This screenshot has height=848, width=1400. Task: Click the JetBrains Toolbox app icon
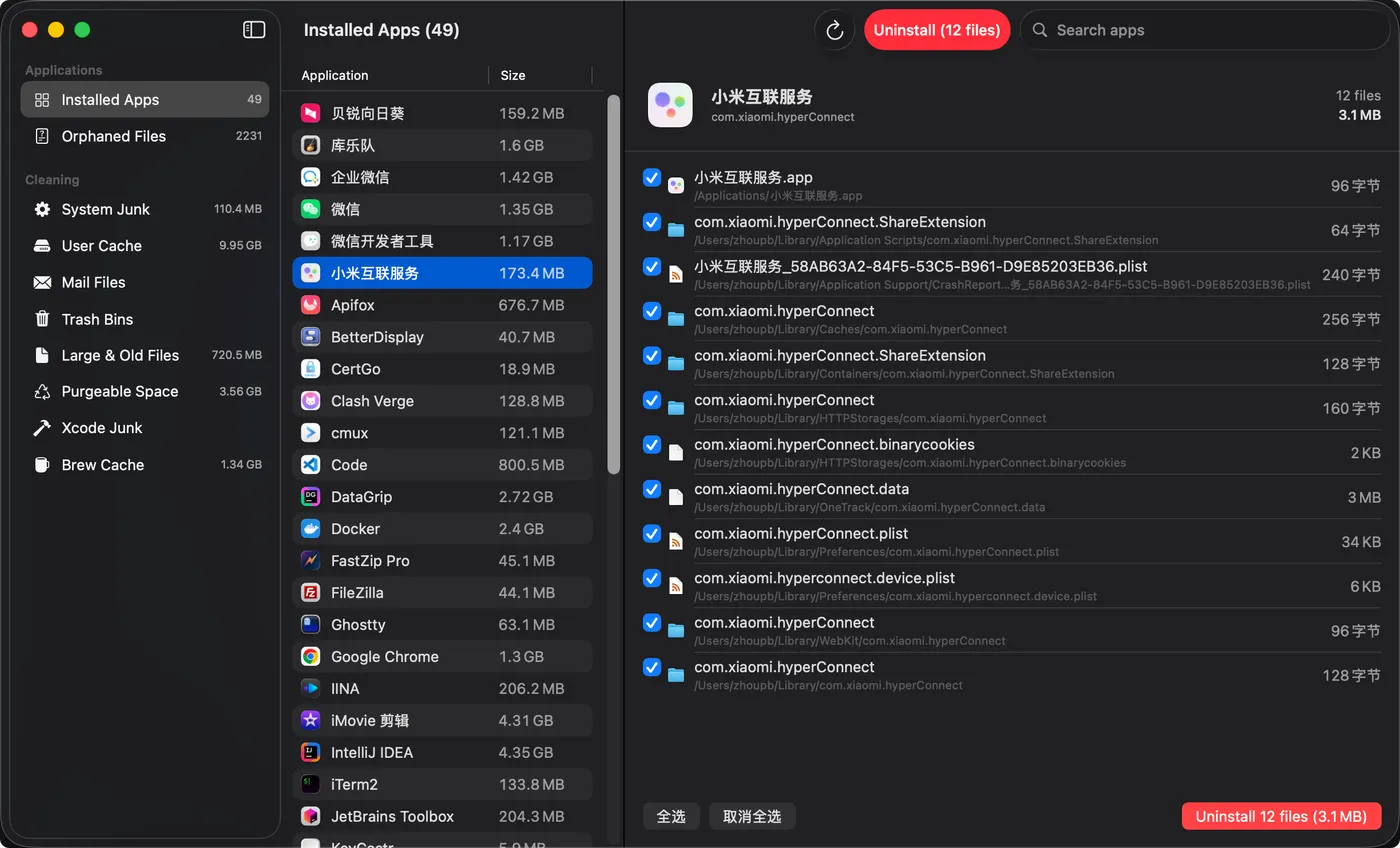[x=311, y=817]
